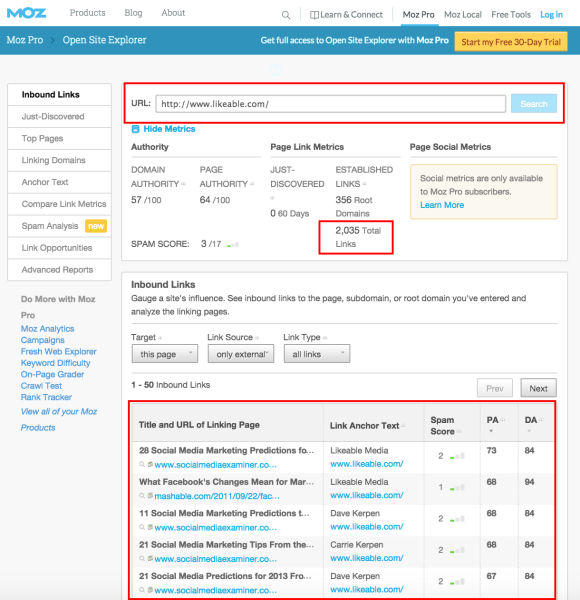Click the Next pagination button

(x=538, y=388)
